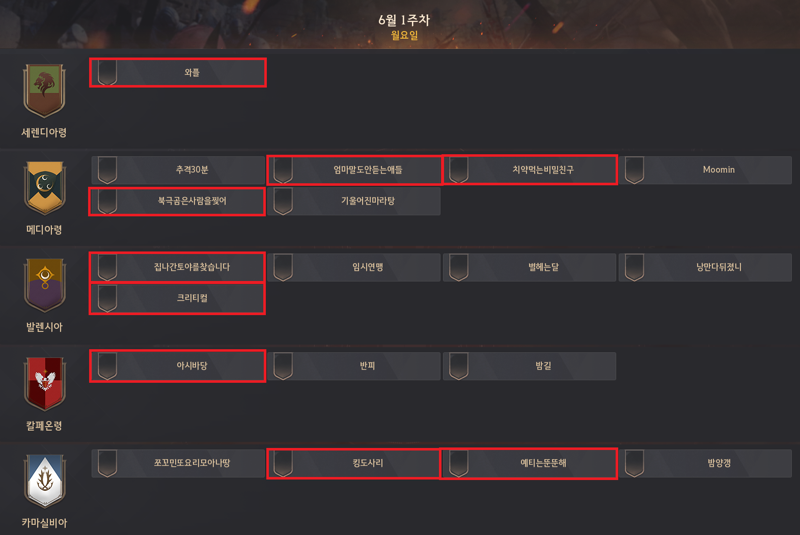The image size is (800, 535).
Task: Click the guild crest next to Moomin
Action: [634, 170]
